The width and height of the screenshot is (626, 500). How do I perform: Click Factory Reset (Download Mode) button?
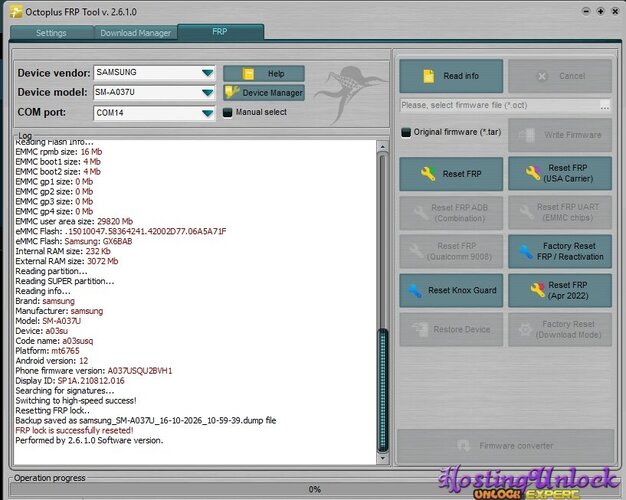click(x=560, y=329)
